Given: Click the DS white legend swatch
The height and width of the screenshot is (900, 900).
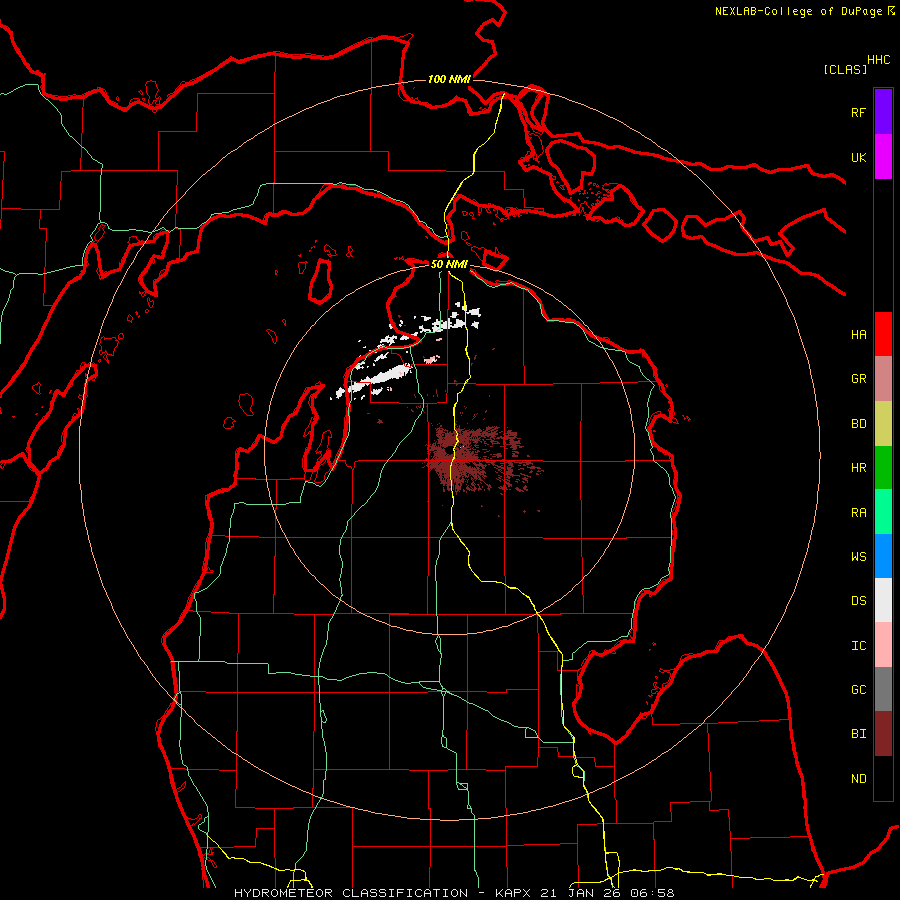Looking at the screenshot, I should (883, 600).
